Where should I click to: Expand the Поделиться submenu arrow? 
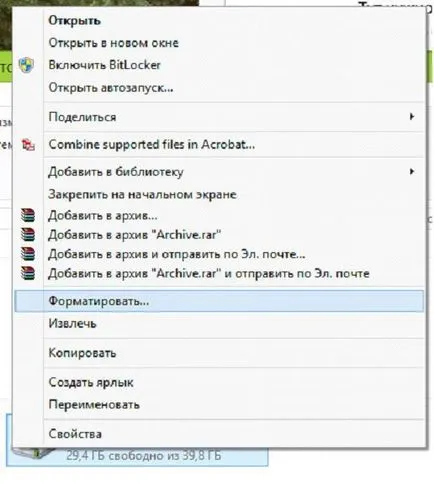click(x=412, y=117)
